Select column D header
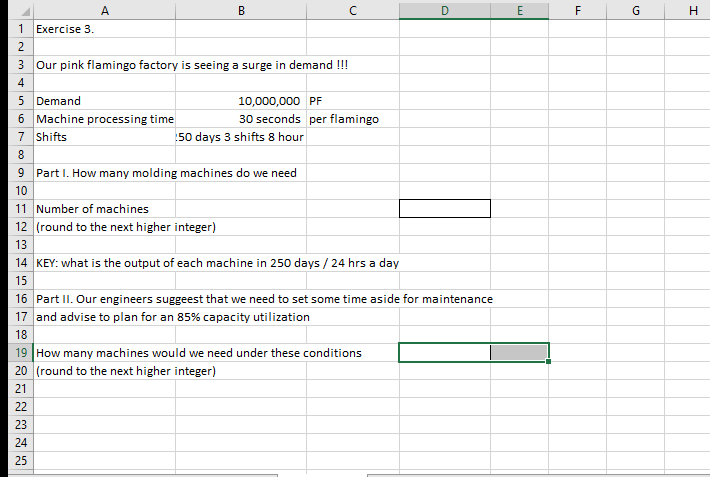Screen dimensions: 710x477 click(445, 10)
